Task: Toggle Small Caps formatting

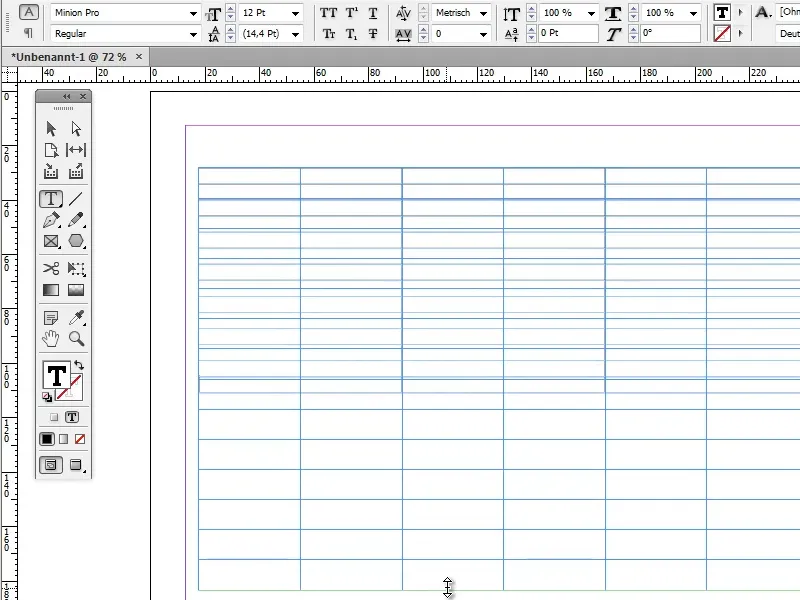Action: tap(329, 34)
